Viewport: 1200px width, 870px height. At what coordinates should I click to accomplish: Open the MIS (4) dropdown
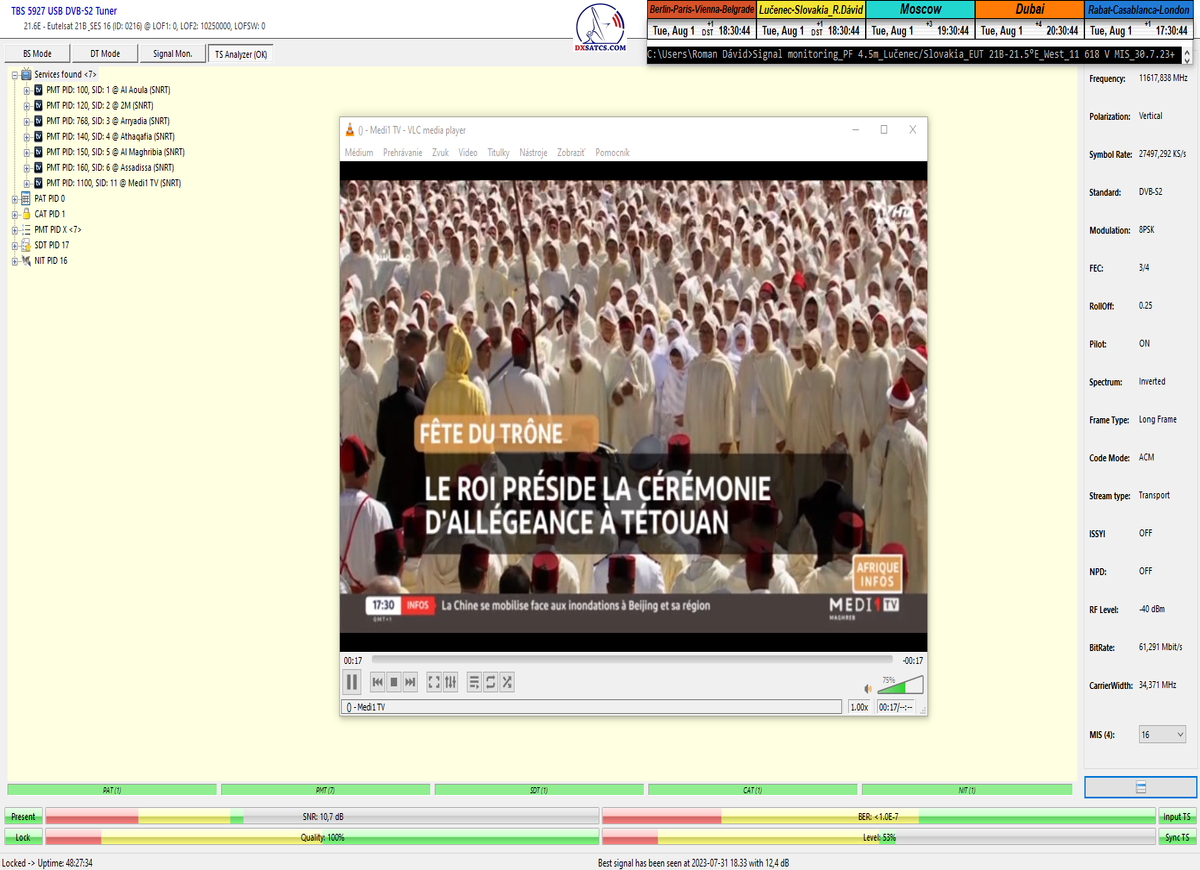[1162, 735]
